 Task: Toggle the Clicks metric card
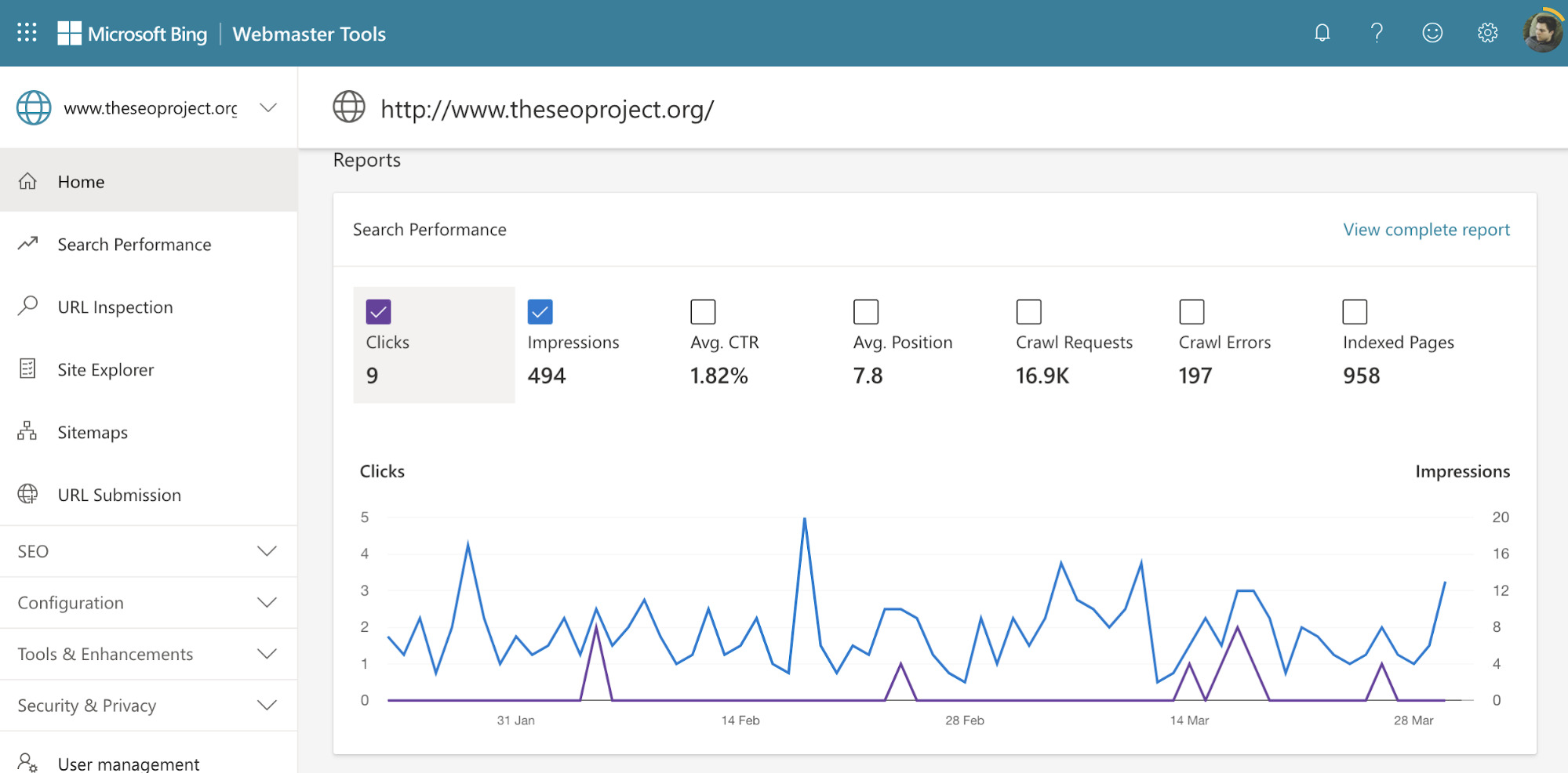point(434,343)
